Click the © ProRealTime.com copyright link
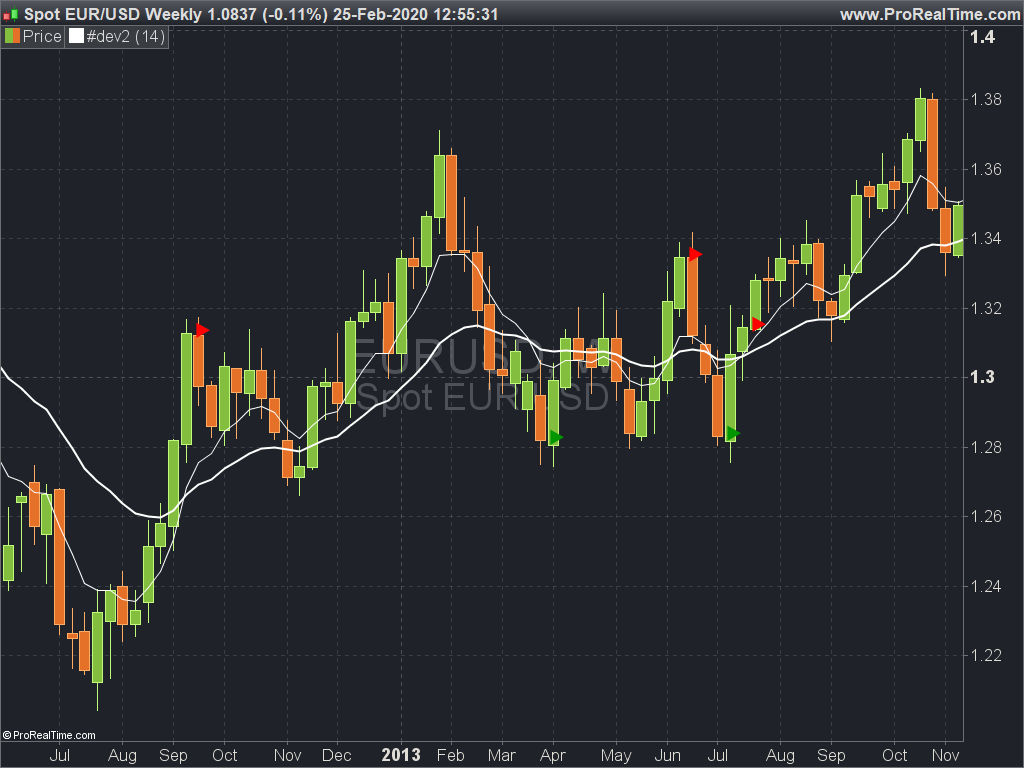Viewport: 1024px width, 768px height. click(x=49, y=735)
